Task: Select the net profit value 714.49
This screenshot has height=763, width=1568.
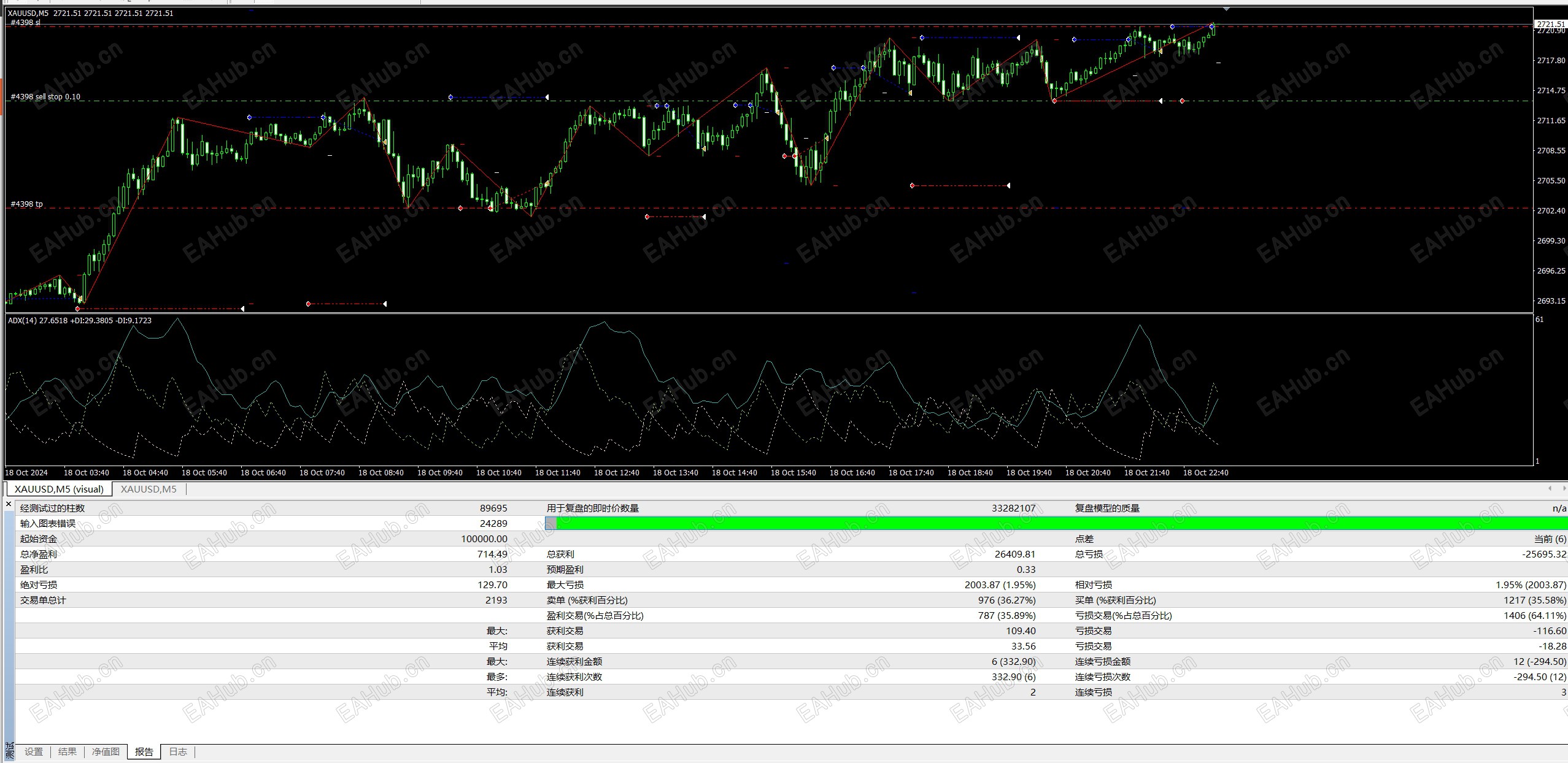Action: point(492,554)
